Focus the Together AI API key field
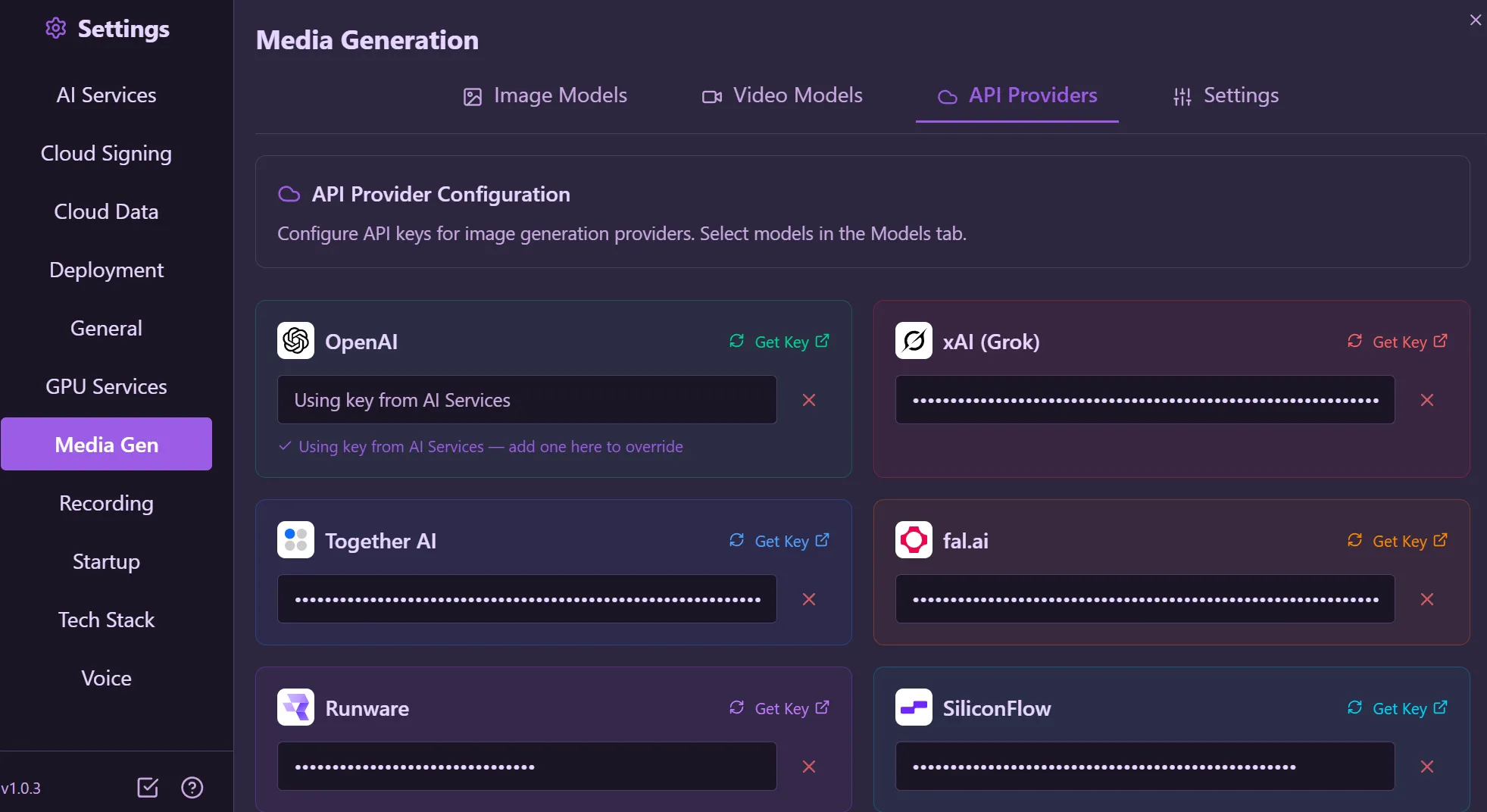The height and width of the screenshot is (812, 1487). point(527,599)
